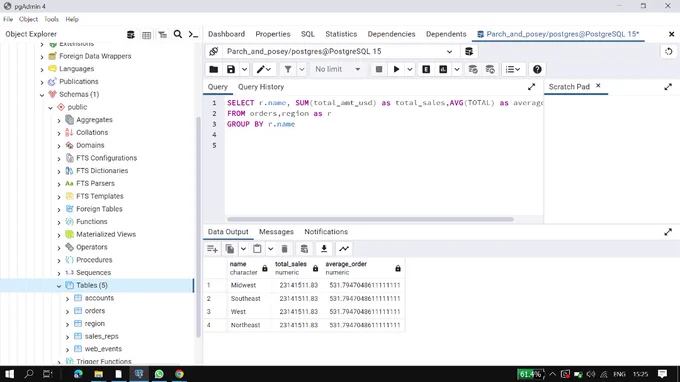Open WhatsApp from the taskbar

tap(159, 374)
